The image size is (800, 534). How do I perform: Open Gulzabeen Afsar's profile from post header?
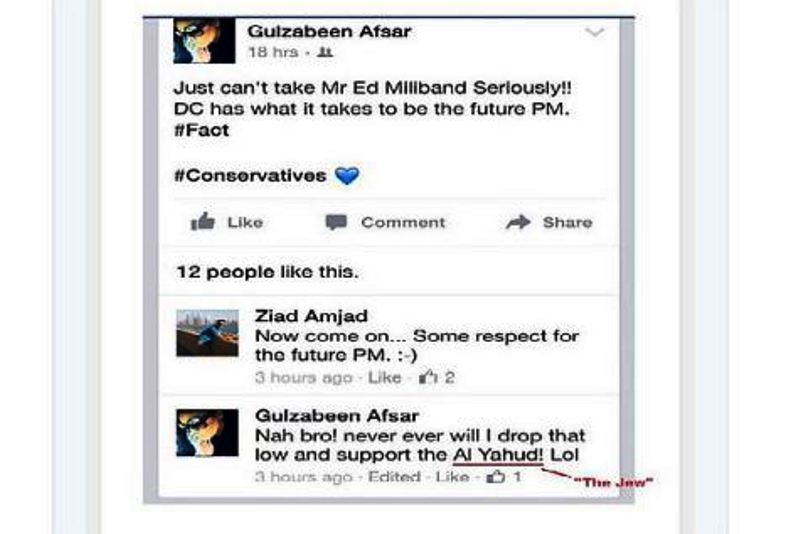[329, 31]
